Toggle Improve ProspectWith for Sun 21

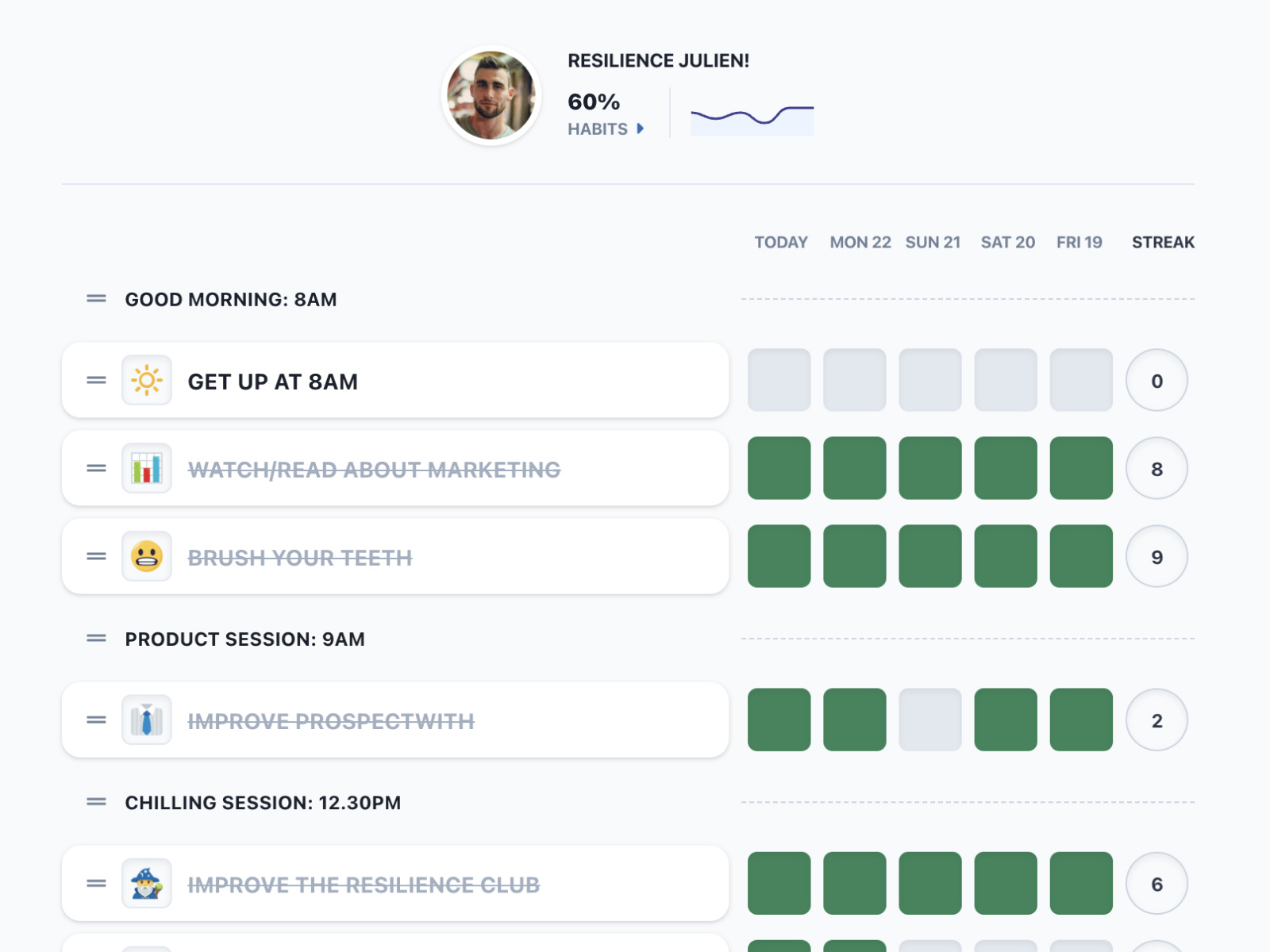(x=929, y=720)
